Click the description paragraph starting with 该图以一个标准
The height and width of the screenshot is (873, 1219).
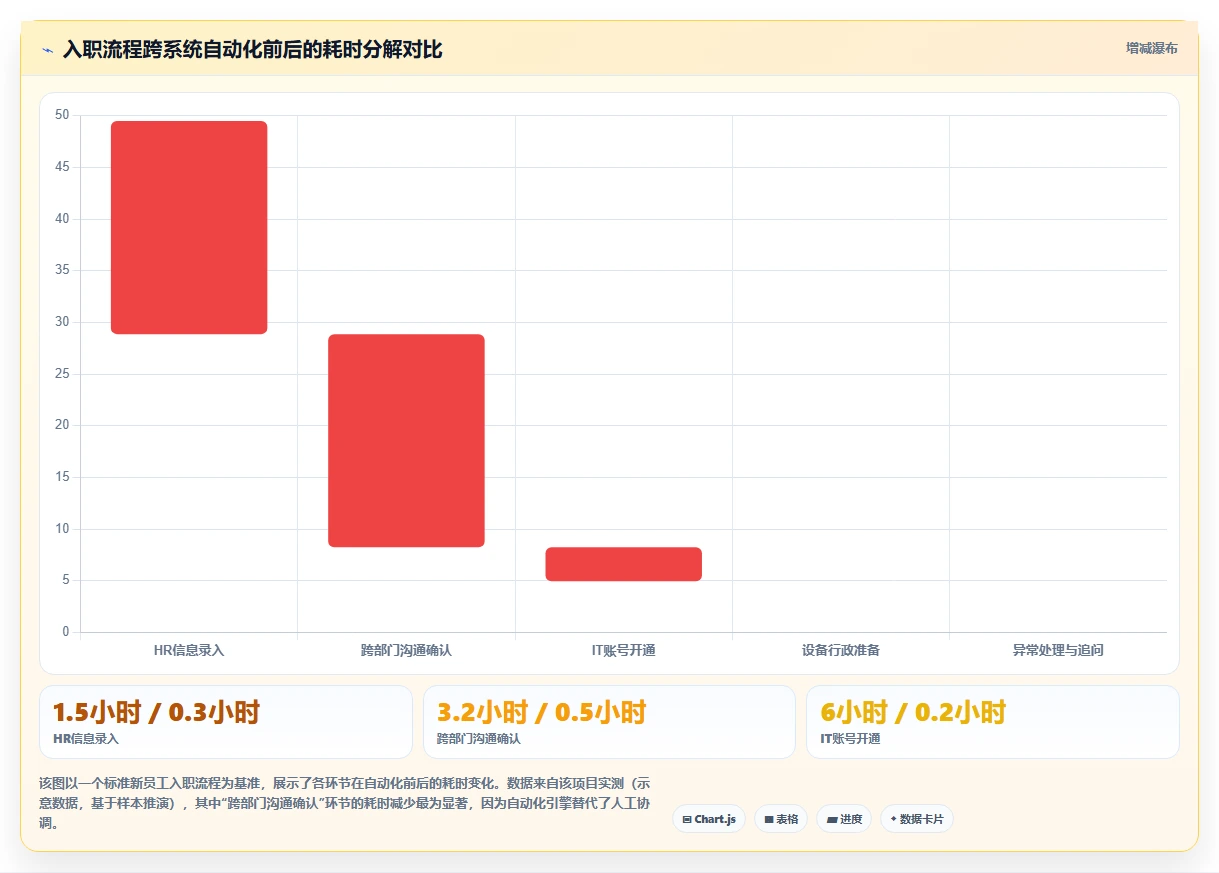346,803
